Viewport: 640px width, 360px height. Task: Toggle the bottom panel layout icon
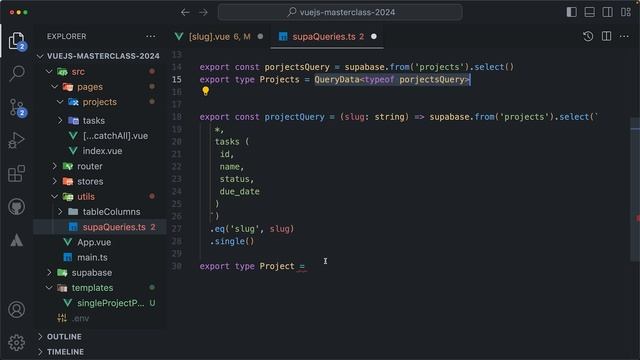coord(589,12)
